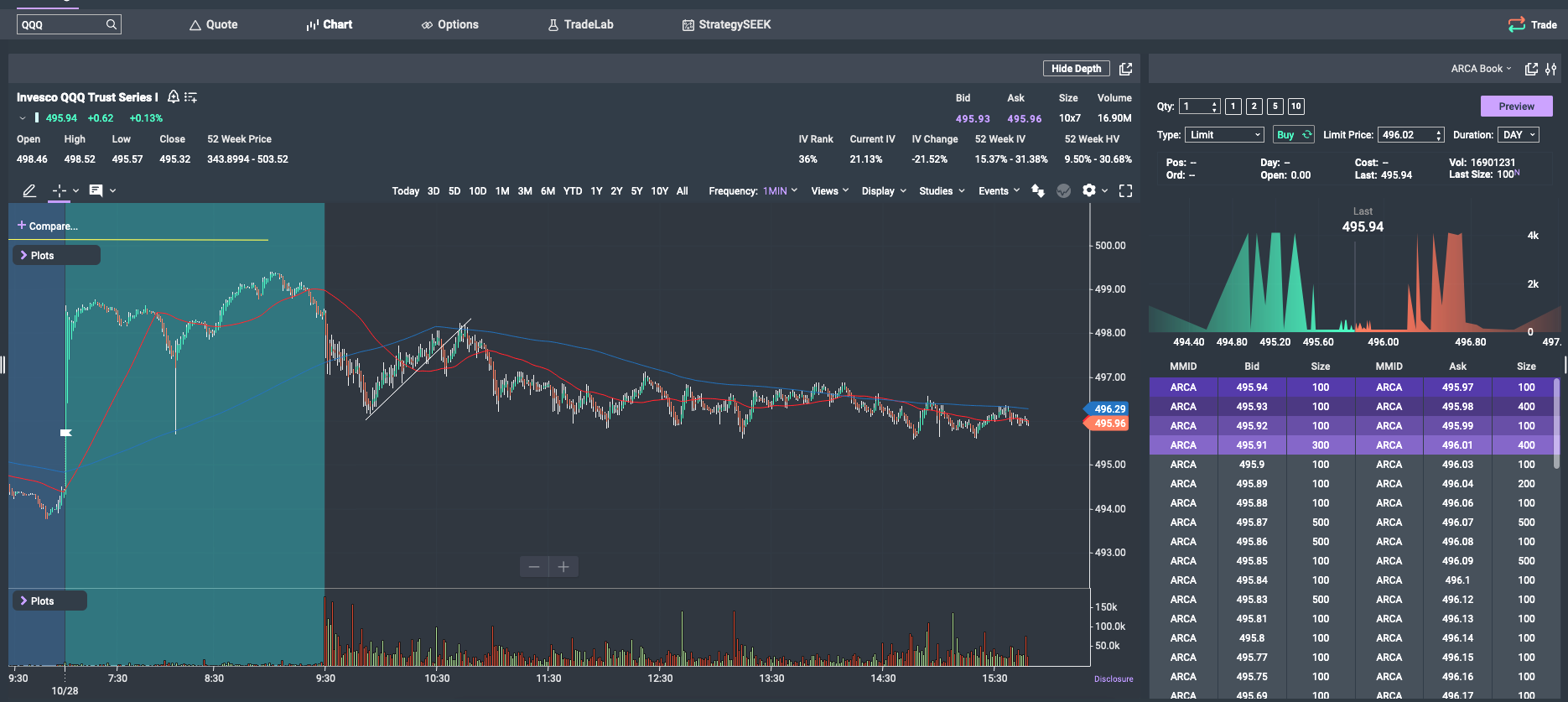Click the alert bell icon beside Invesco QQQ
Screen dimensions: 1568x702
[174, 97]
